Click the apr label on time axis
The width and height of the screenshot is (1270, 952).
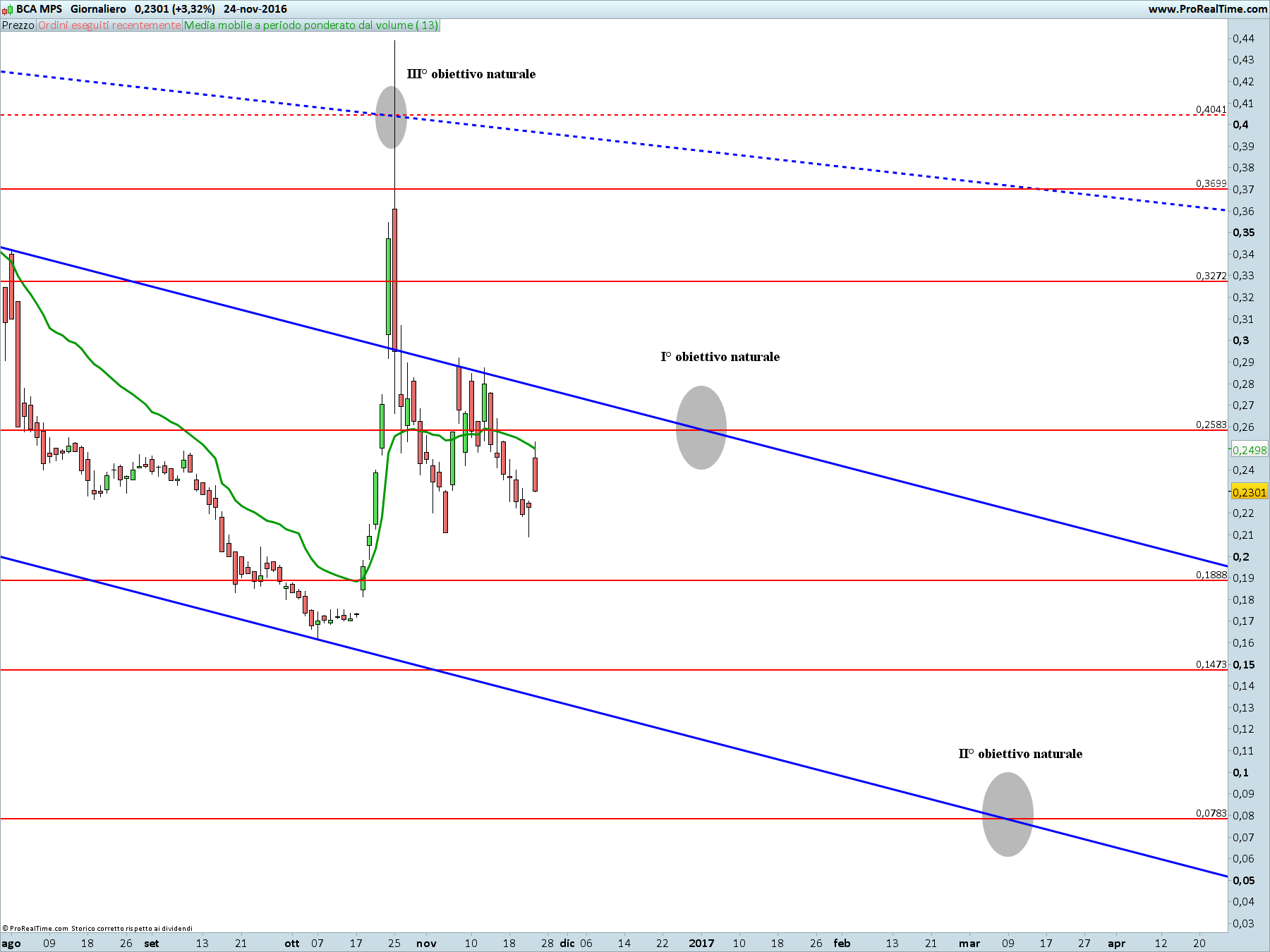pyautogui.click(x=1116, y=944)
